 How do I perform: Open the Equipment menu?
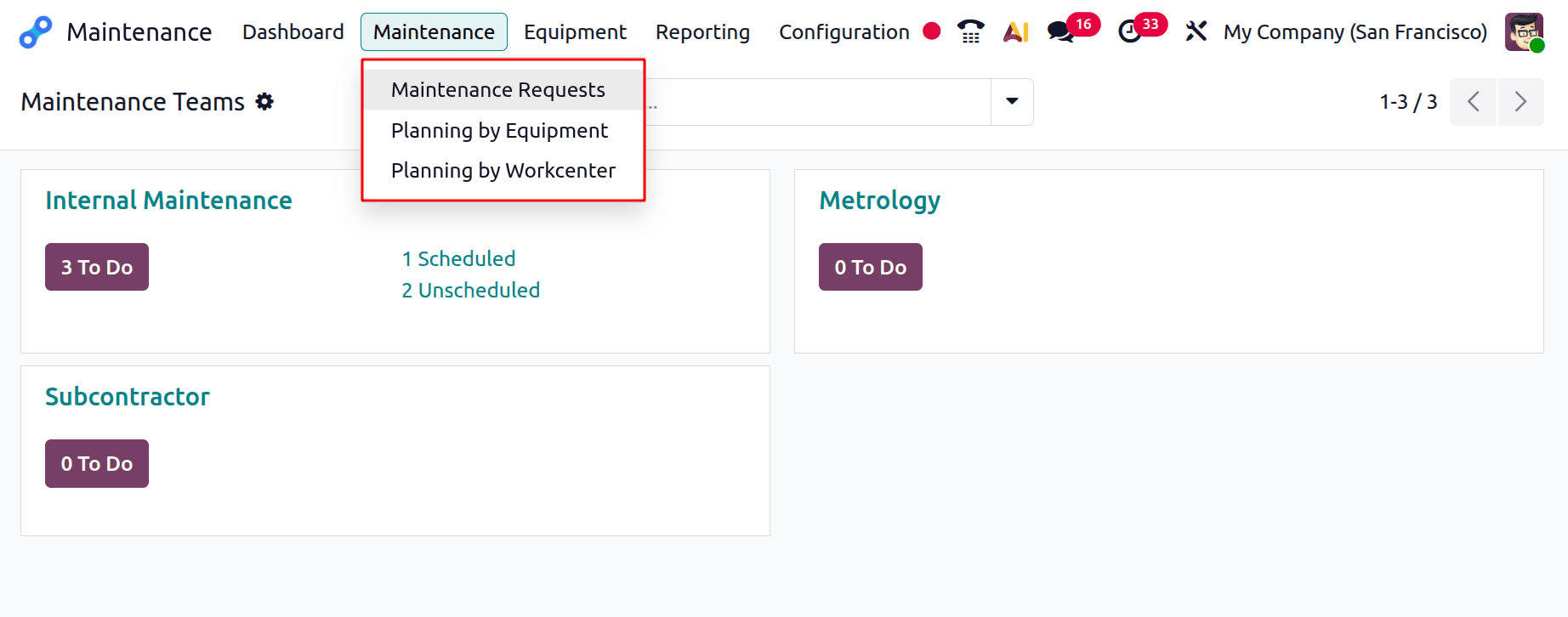(575, 32)
